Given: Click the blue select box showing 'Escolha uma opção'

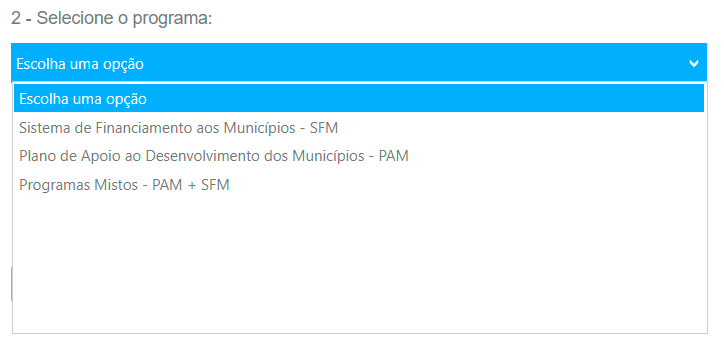Looking at the screenshot, I should 359,63.
